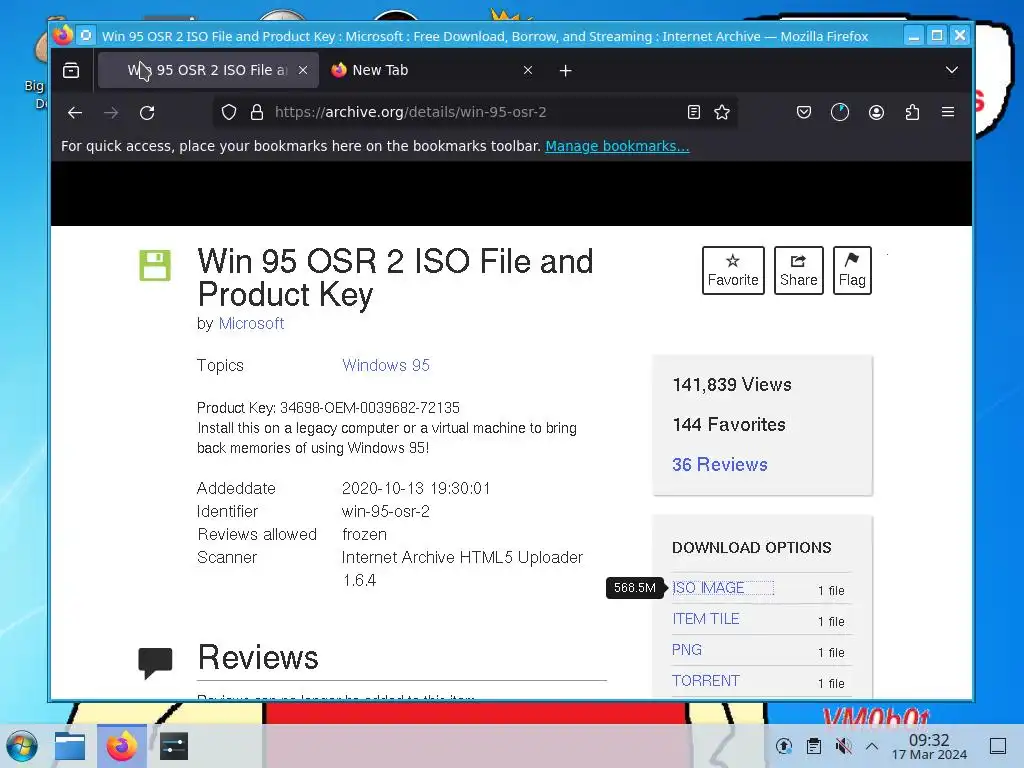Click the green floppy disk software icon

tap(155, 265)
